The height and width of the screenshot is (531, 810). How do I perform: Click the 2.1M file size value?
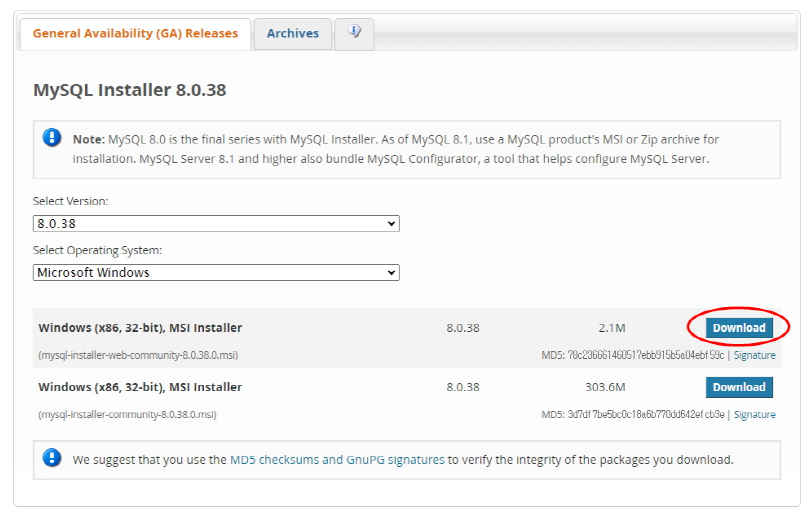coord(612,328)
